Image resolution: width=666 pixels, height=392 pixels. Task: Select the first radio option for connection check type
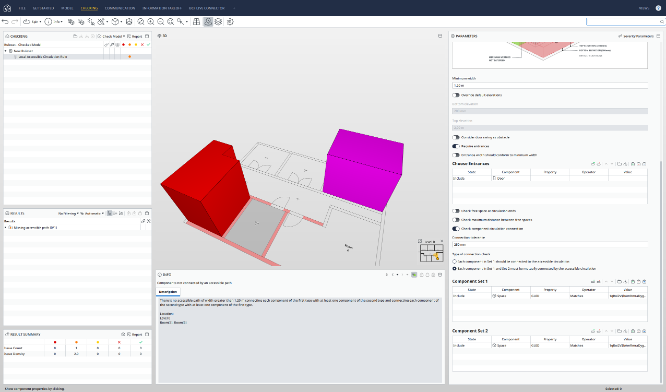454,262
